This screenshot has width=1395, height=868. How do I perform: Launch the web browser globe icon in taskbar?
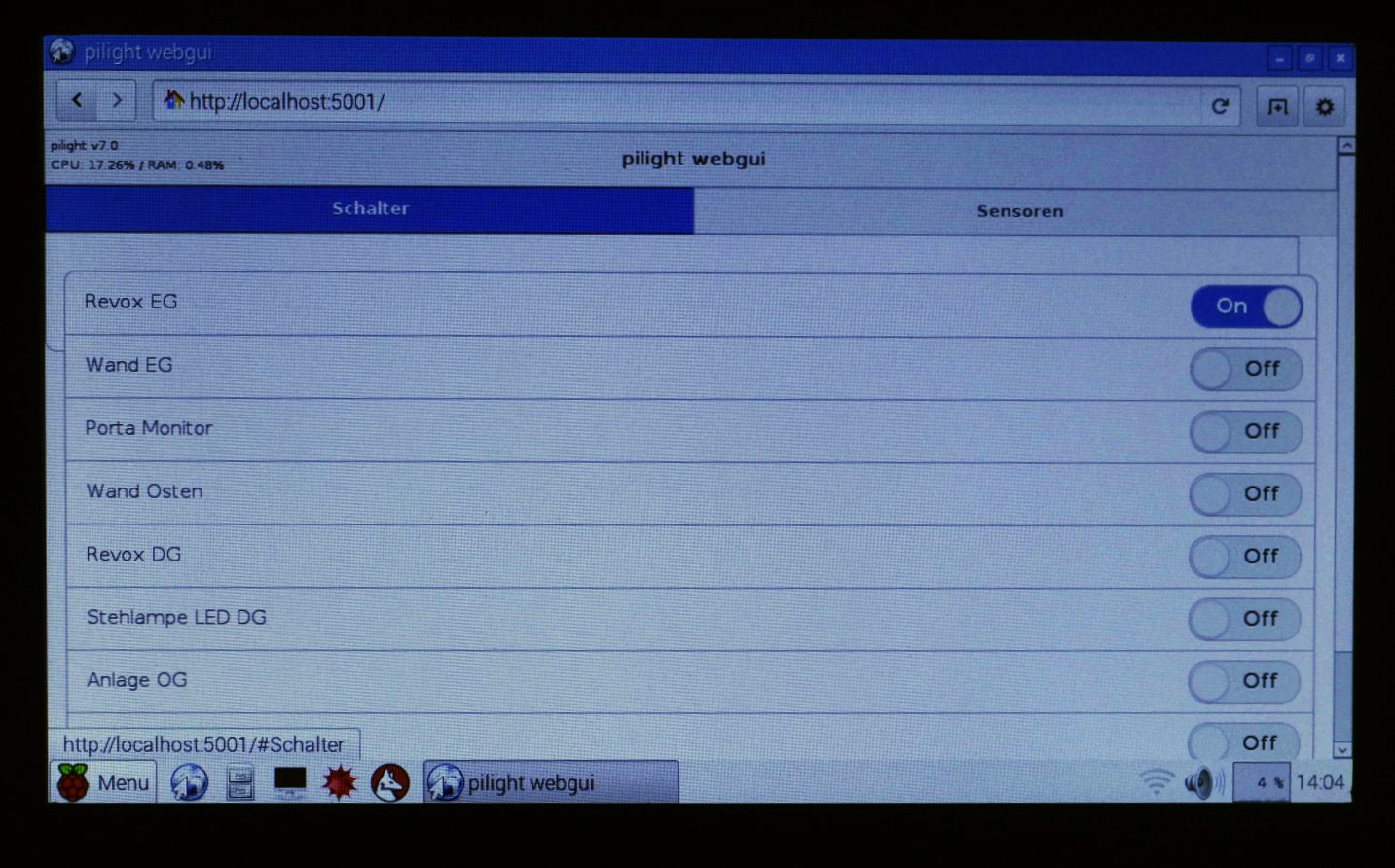click(x=189, y=782)
